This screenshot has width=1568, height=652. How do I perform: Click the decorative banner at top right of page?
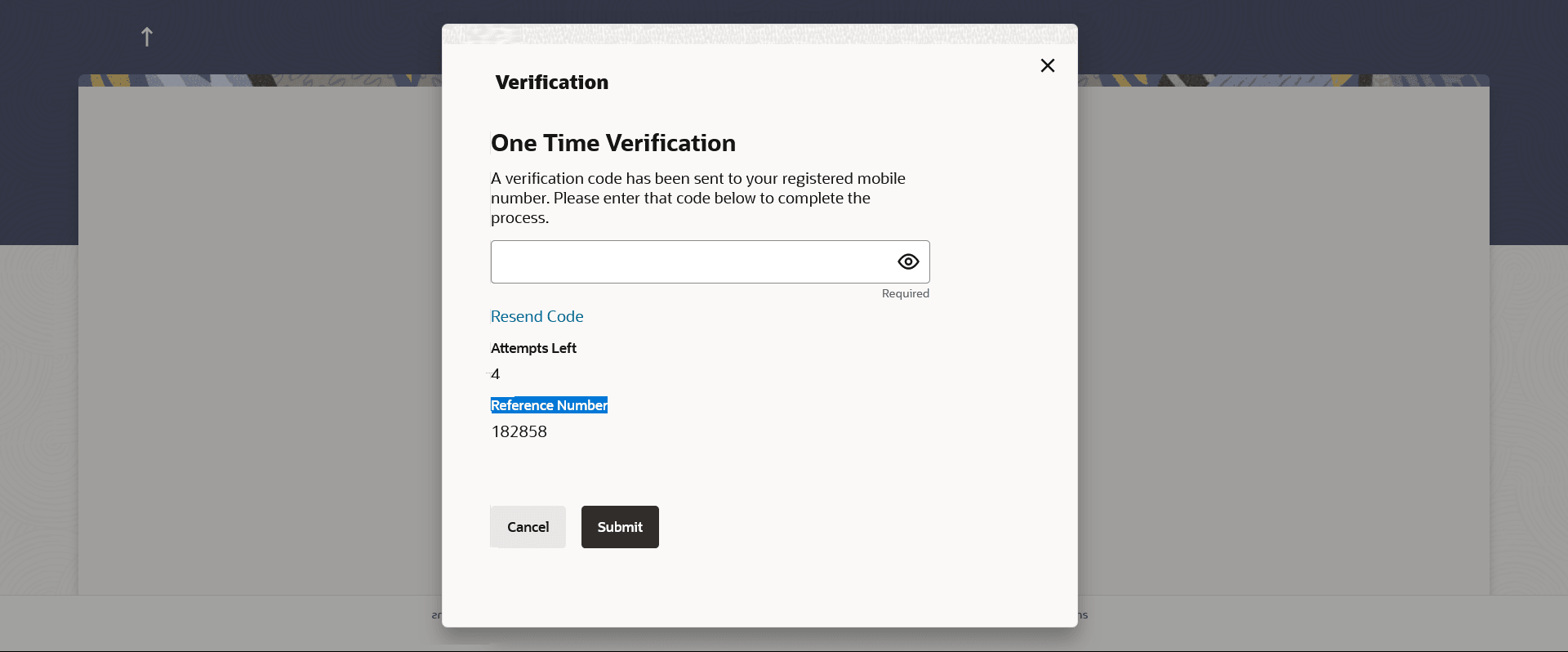coord(1284,80)
